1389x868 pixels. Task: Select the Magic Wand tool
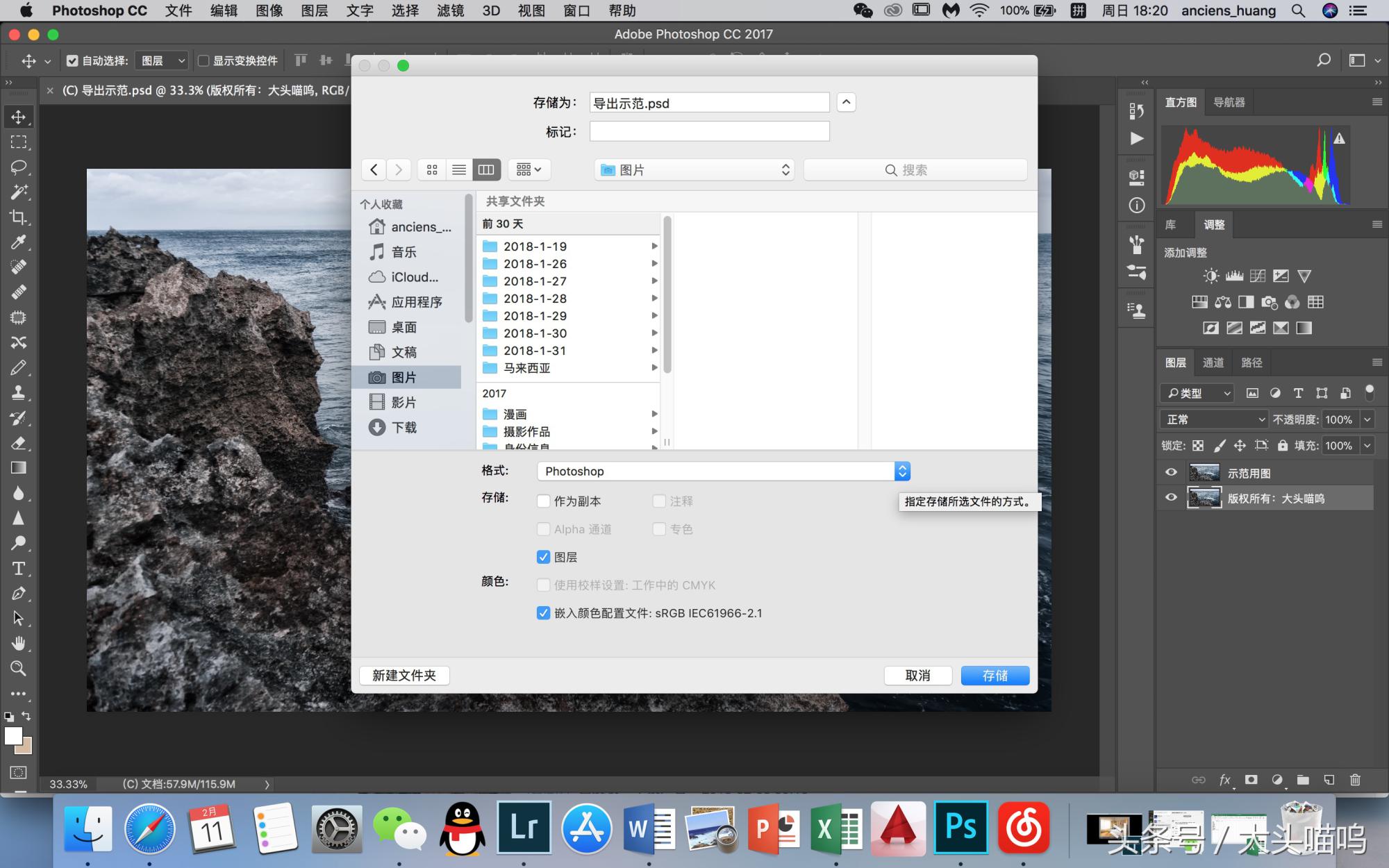[x=19, y=192]
